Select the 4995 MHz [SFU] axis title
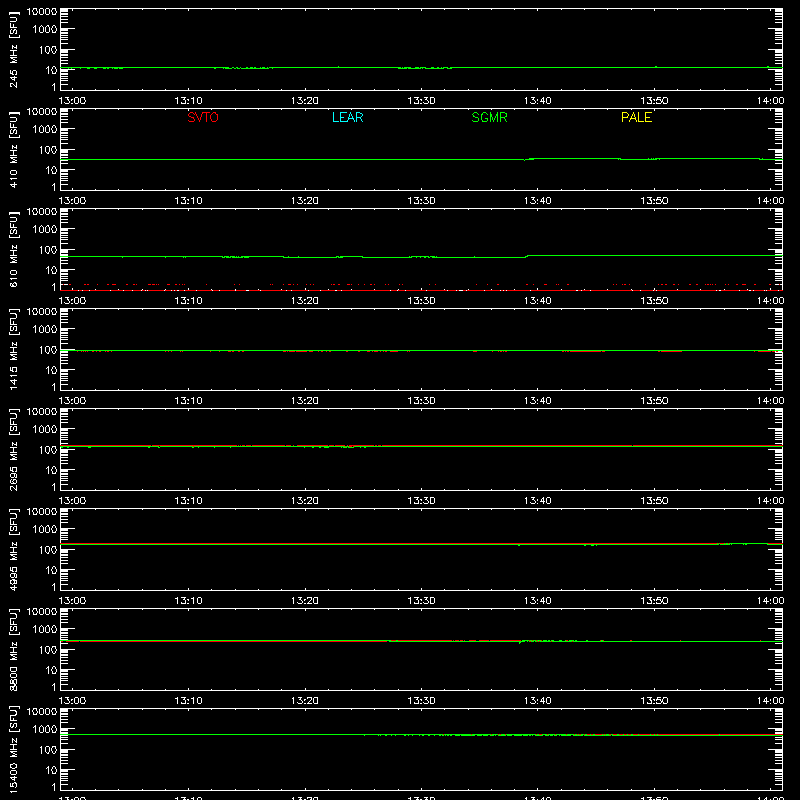 (14, 549)
